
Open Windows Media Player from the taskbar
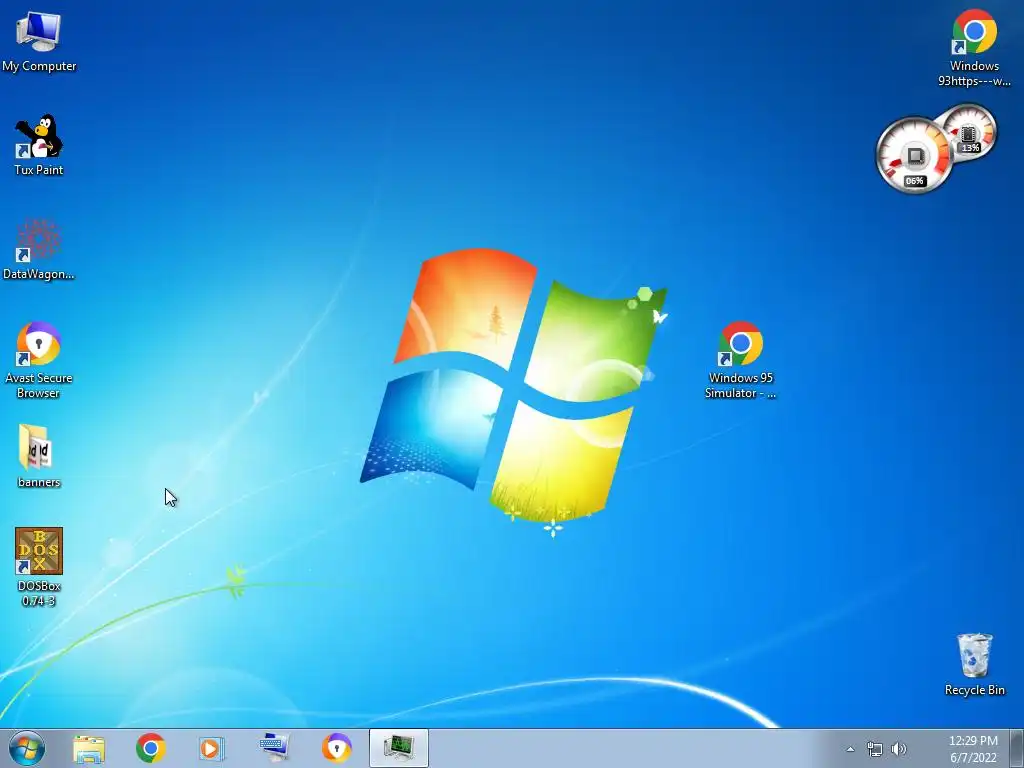point(212,748)
